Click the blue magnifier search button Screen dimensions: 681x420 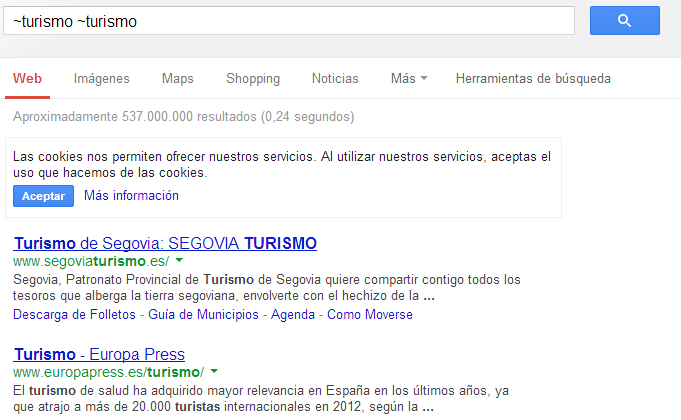pyautogui.click(x=625, y=20)
